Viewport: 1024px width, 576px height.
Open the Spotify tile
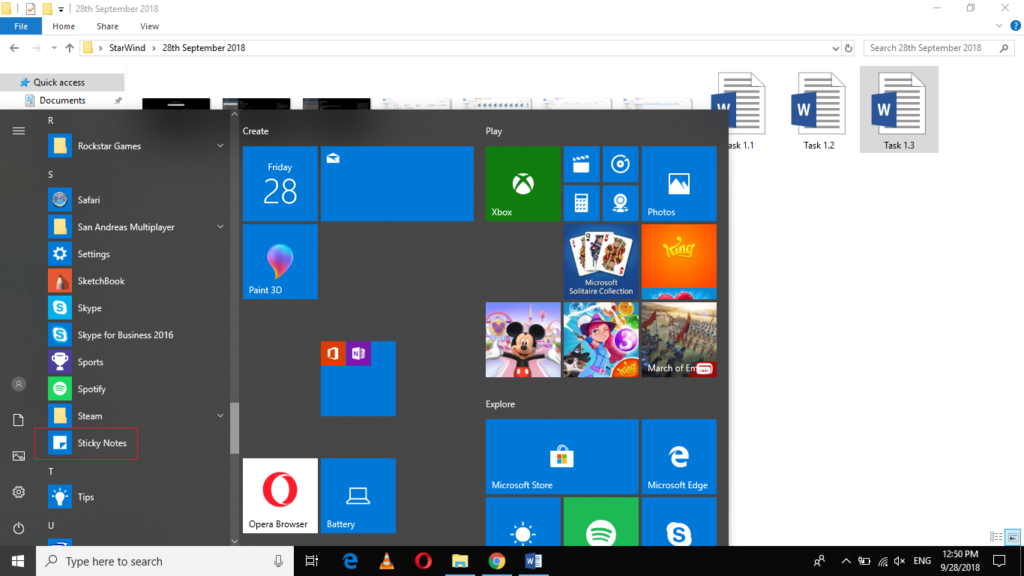[600, 528]
